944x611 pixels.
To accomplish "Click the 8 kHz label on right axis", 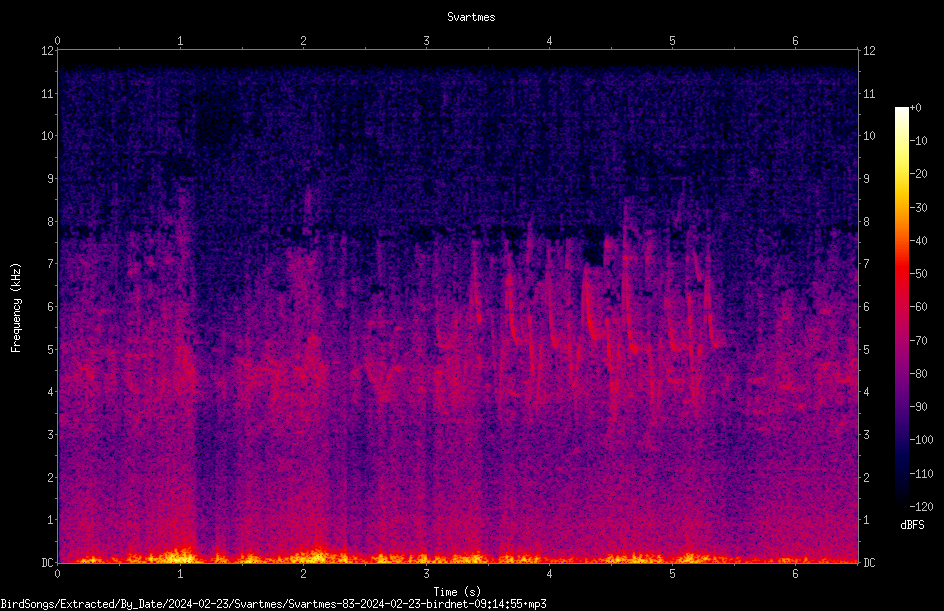I will click(866, 222).
